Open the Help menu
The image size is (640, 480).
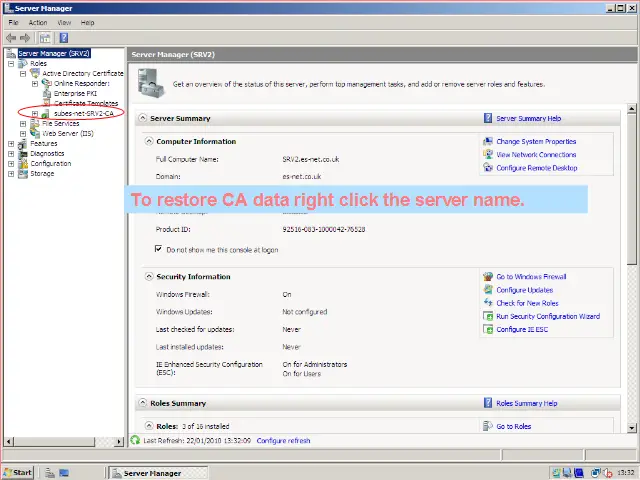tap(87, 22)
